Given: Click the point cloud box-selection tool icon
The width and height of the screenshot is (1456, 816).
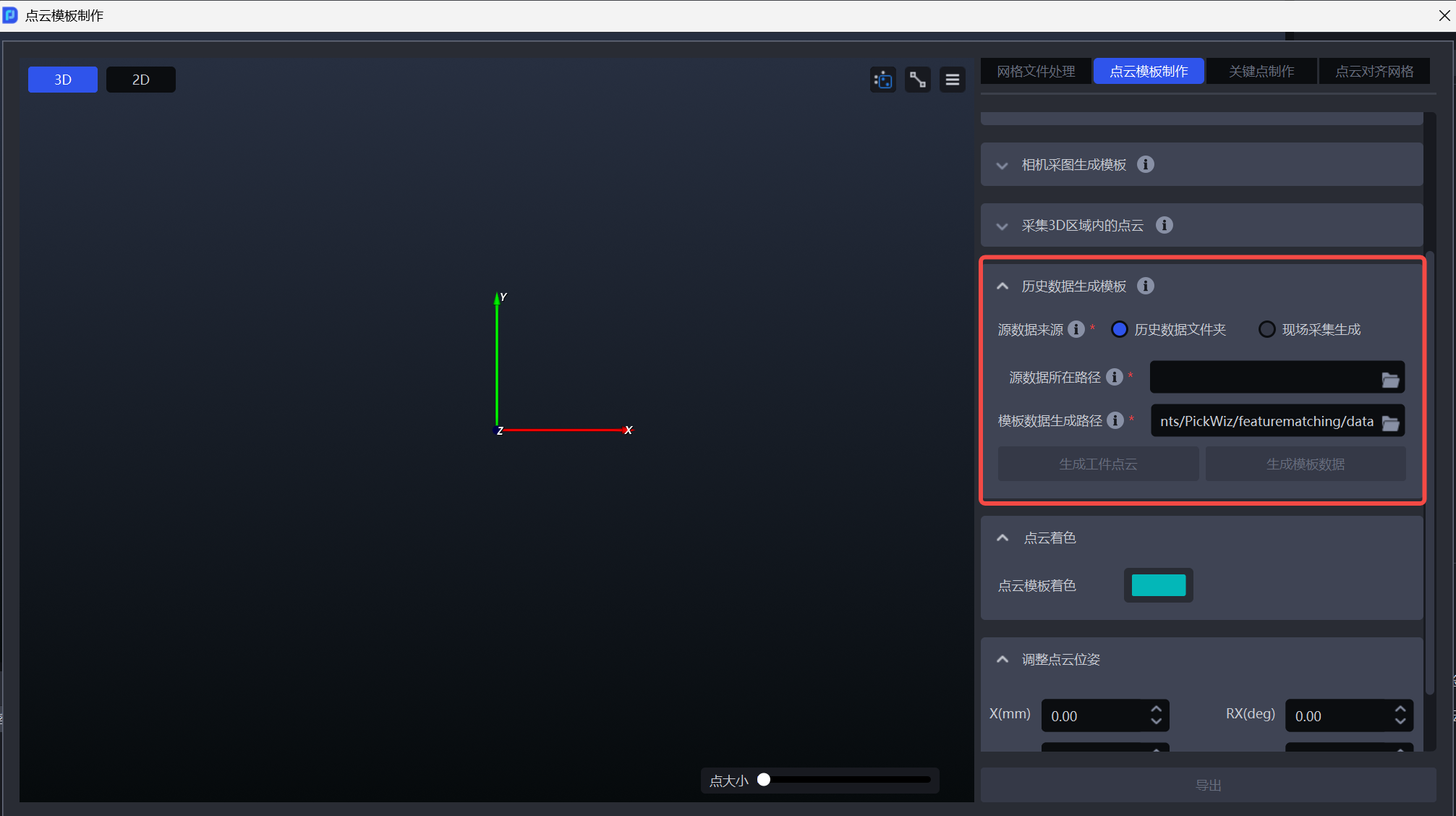Looking at the screenshot, I should point(882,80).
